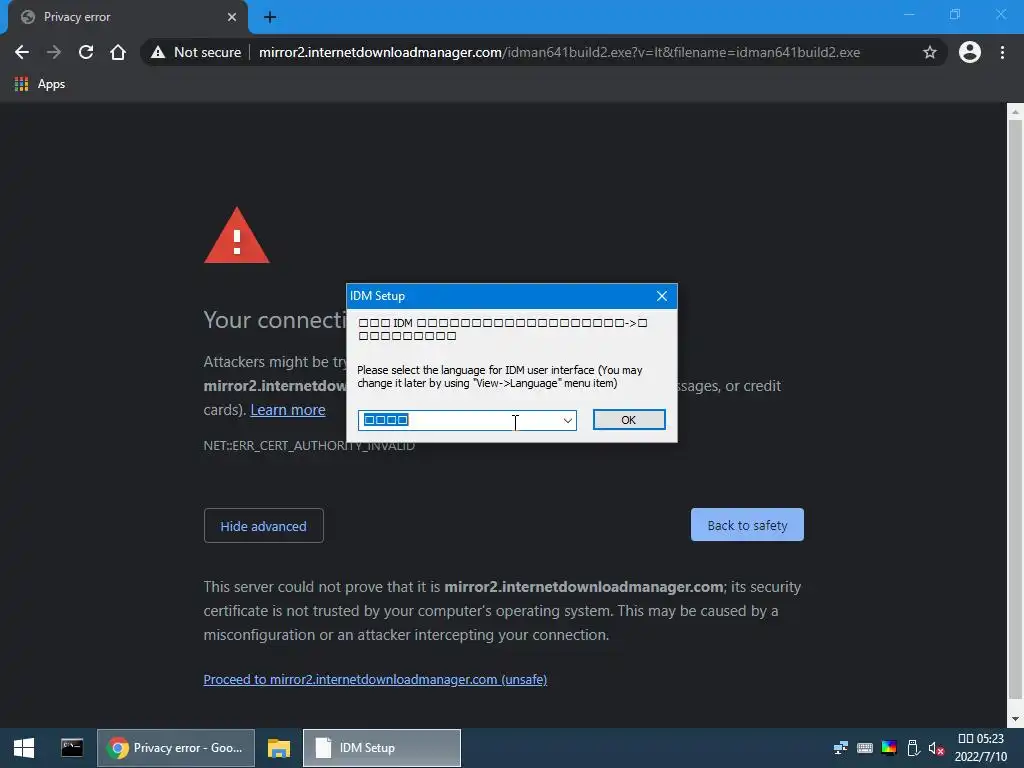Confirm language with the OK button
This screenshot has width=1024, height=768.
click(x=629, y=420)
